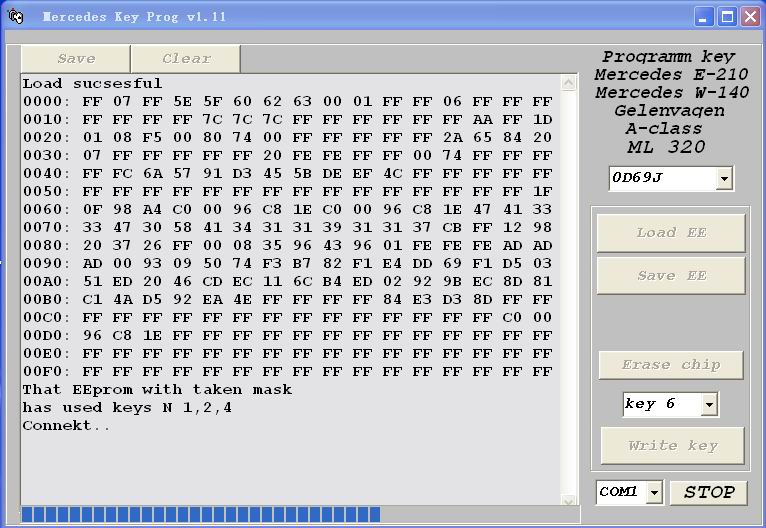Click the address label 00B0:
The height and width of the screenshot is (528, 766).
tap(46, 299)
